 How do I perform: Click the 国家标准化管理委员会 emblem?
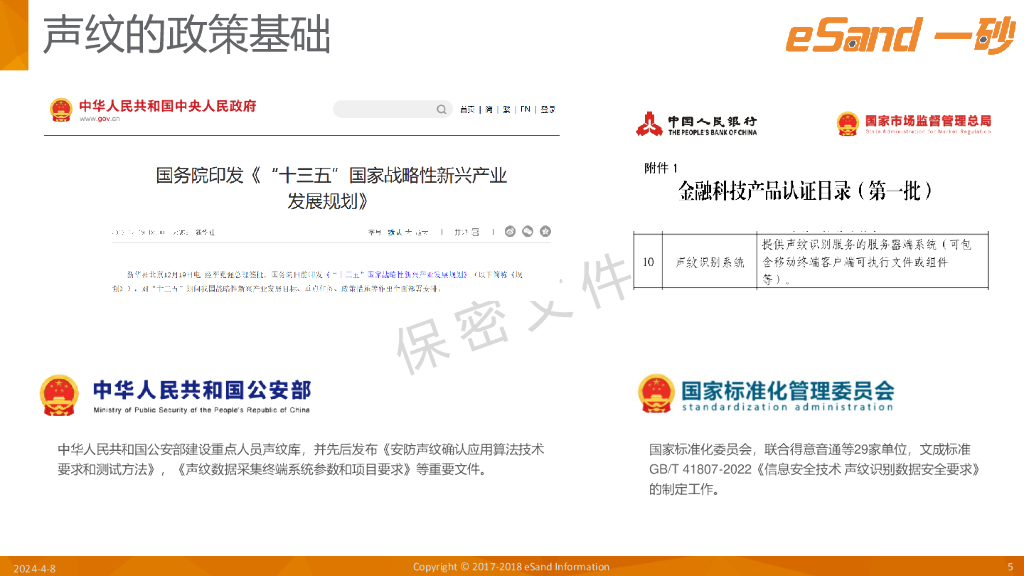click(657, 394)
